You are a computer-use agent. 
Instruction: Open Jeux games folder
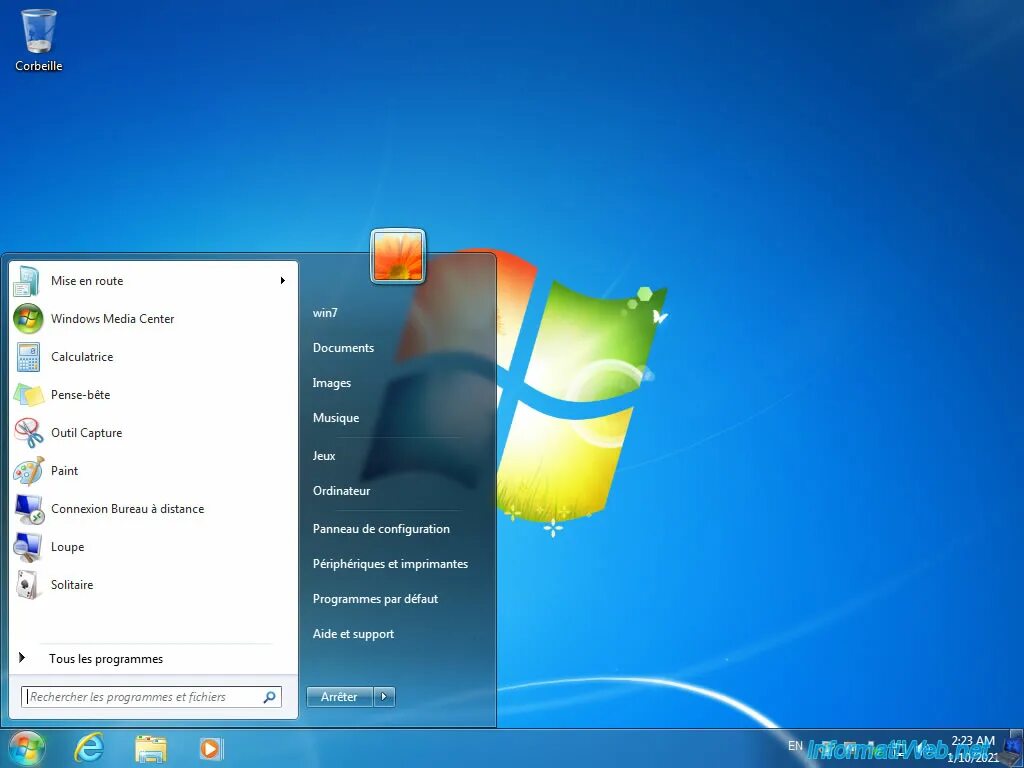[x=324, y=456]
